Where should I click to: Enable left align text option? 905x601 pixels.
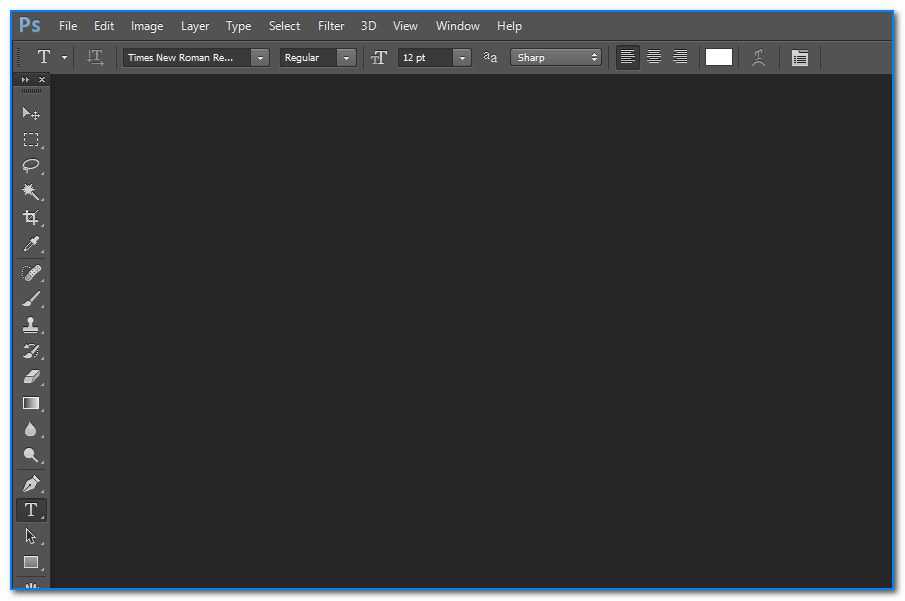628,57
